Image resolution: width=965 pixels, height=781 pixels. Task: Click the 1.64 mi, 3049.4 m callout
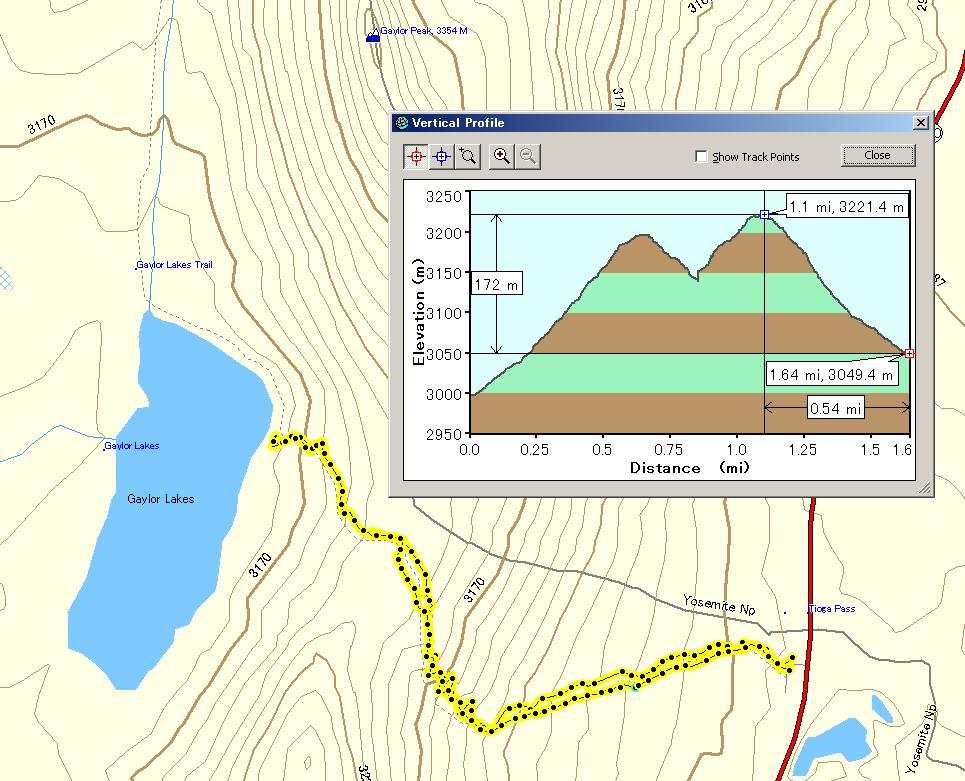831,375
